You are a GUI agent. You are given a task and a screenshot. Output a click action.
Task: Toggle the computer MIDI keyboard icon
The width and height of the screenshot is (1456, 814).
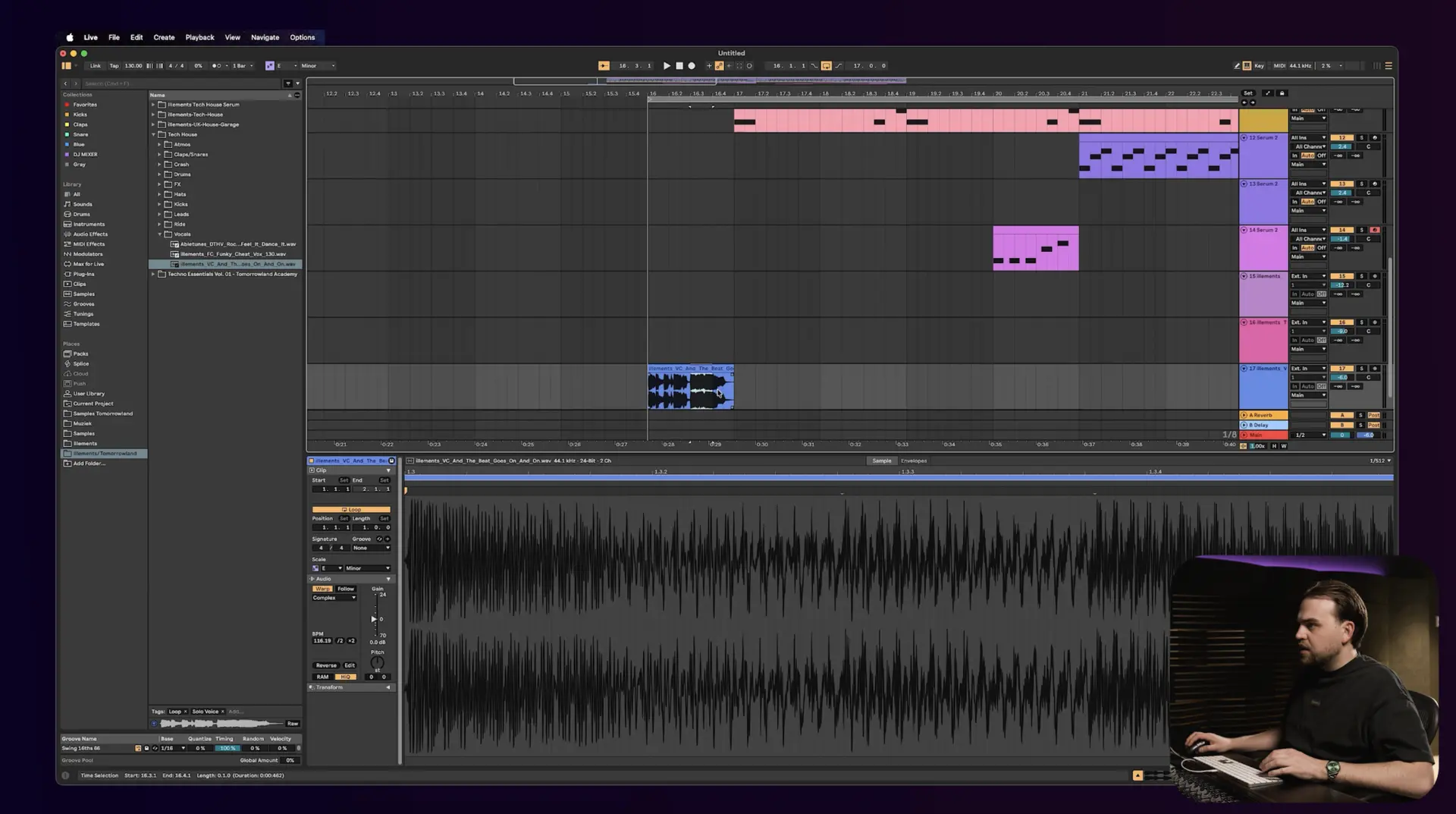(x=1247, y=66)
